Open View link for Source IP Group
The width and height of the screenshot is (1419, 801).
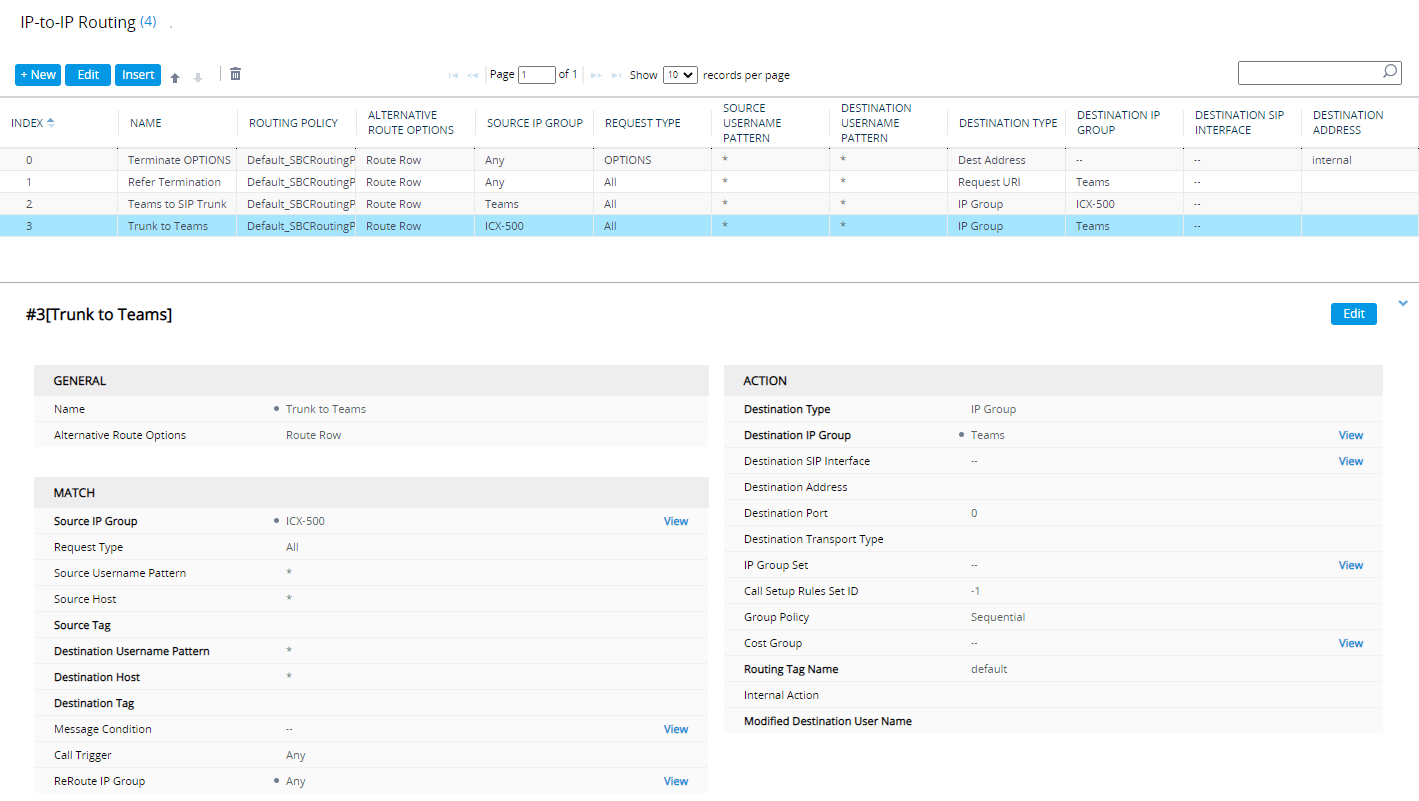(676, 521)
